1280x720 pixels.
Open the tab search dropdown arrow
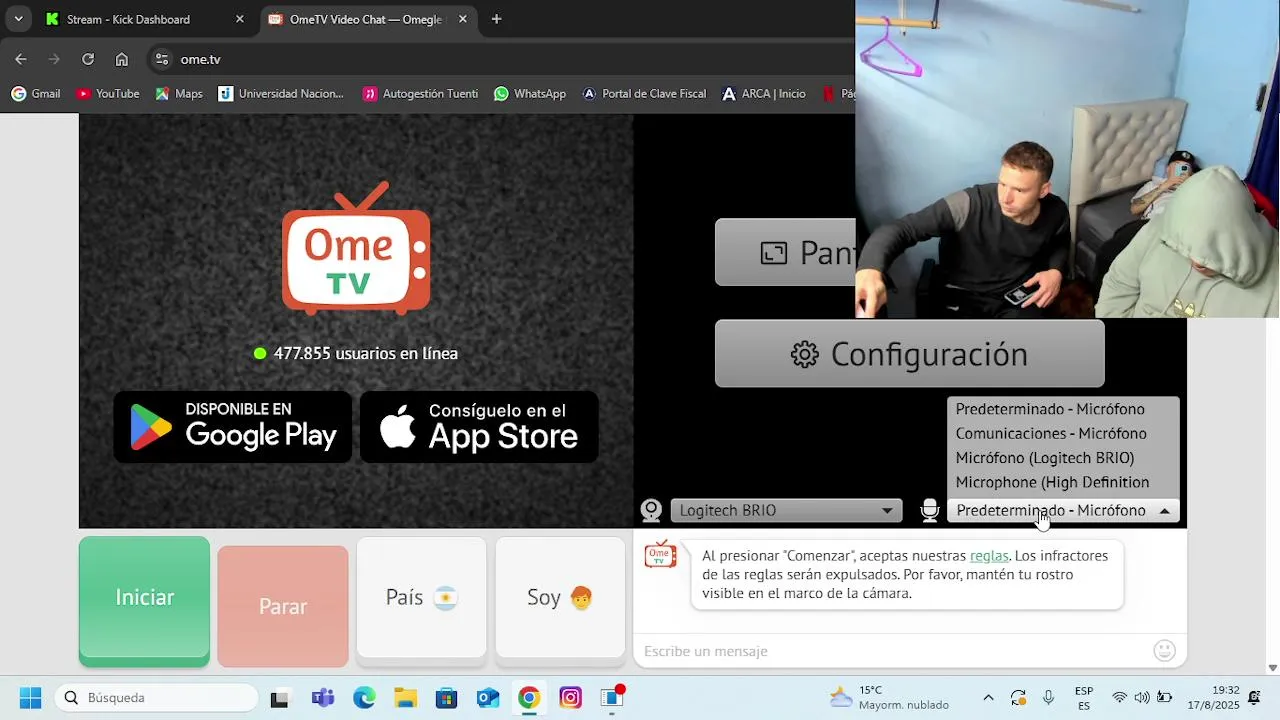point(17,19)
